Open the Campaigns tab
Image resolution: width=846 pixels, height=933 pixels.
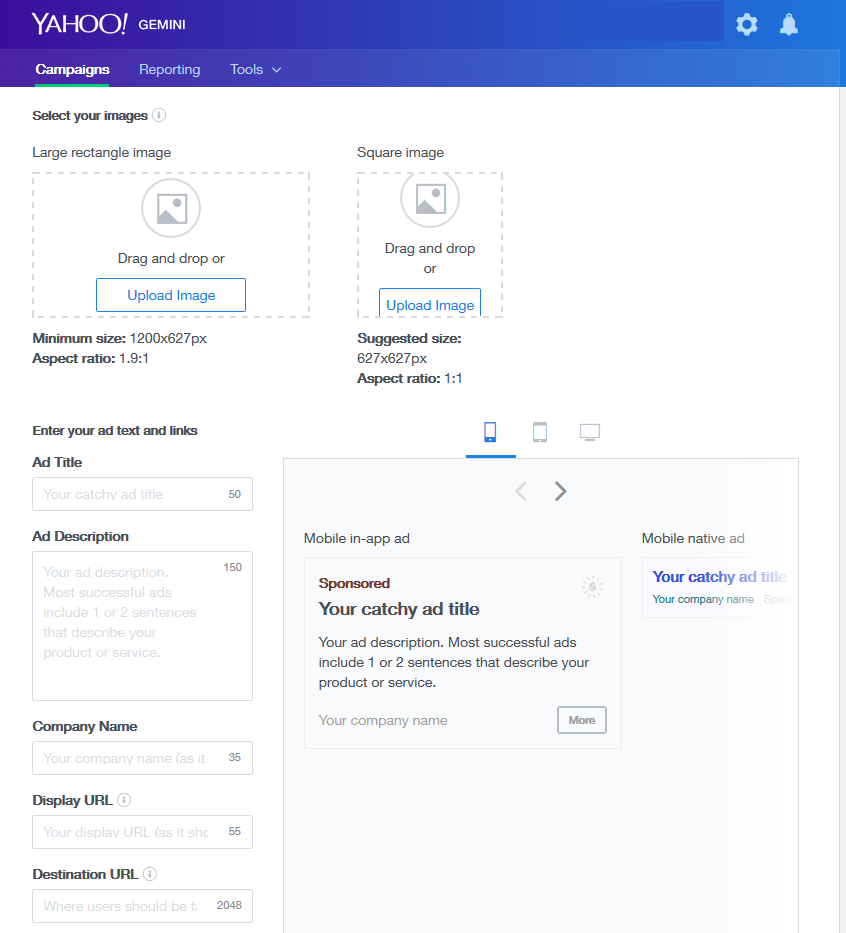[72, 70]
